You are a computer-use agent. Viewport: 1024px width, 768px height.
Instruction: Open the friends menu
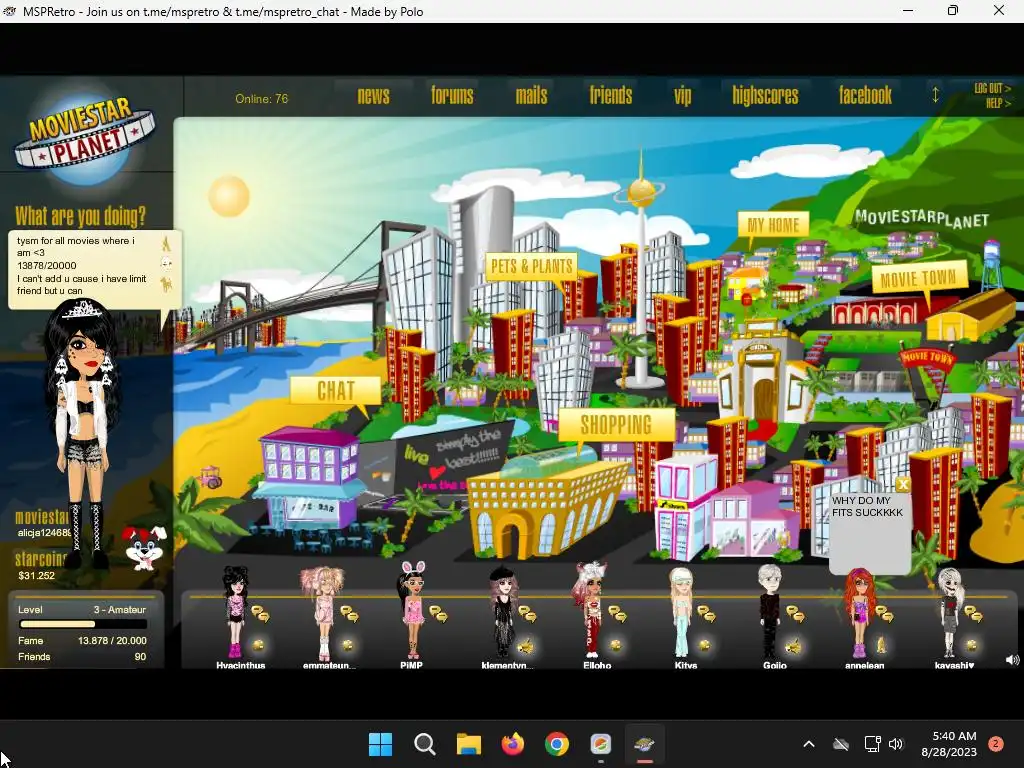pyautogui.click(x=611, y=96)
